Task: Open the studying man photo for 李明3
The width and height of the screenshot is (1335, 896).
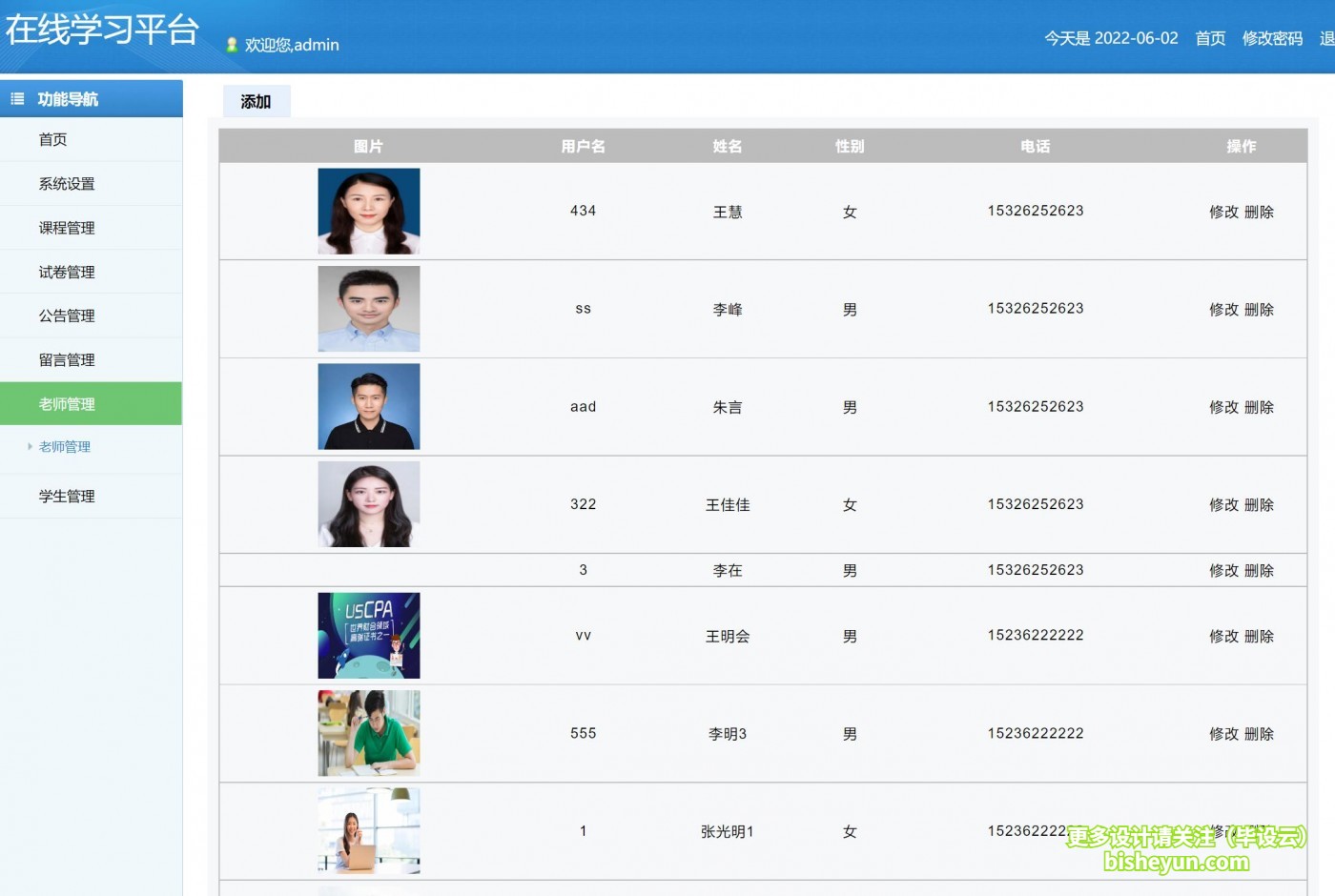Action: click(x=369, y=733)
